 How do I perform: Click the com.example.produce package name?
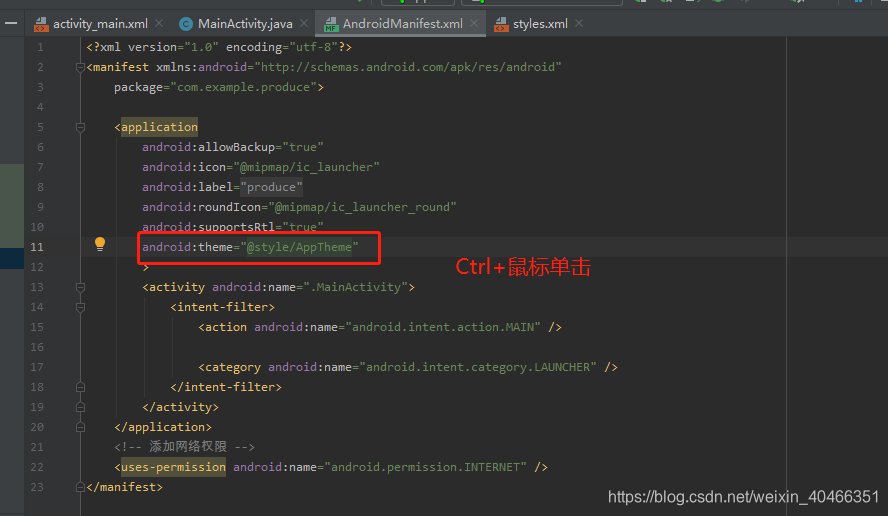coord(244,87)
